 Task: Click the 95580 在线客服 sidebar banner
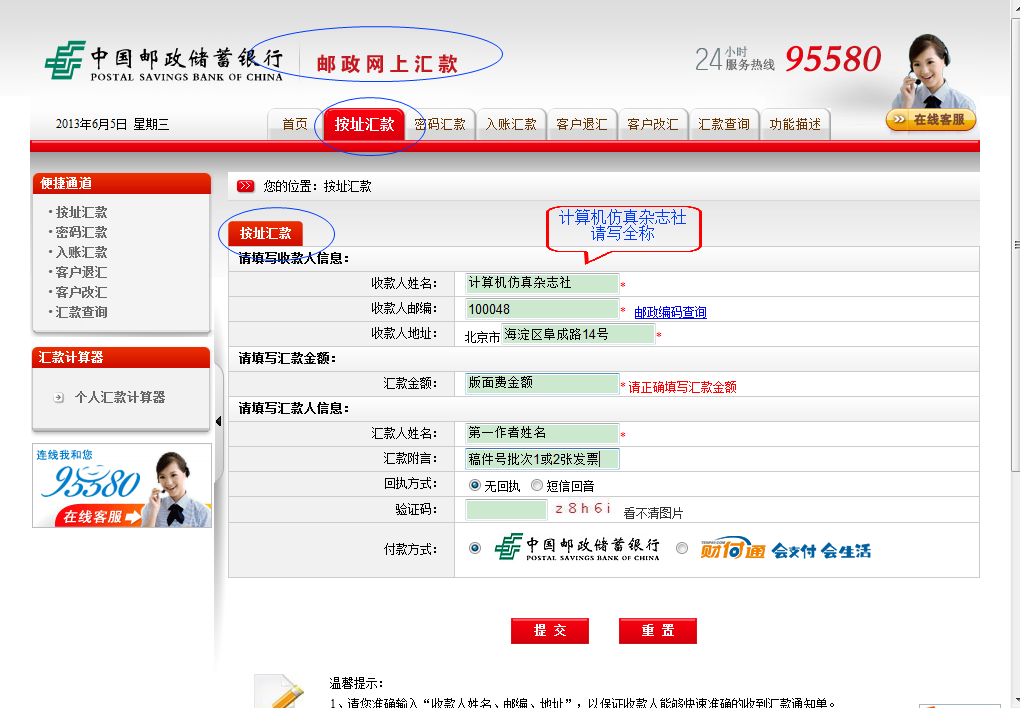[122, 485]
